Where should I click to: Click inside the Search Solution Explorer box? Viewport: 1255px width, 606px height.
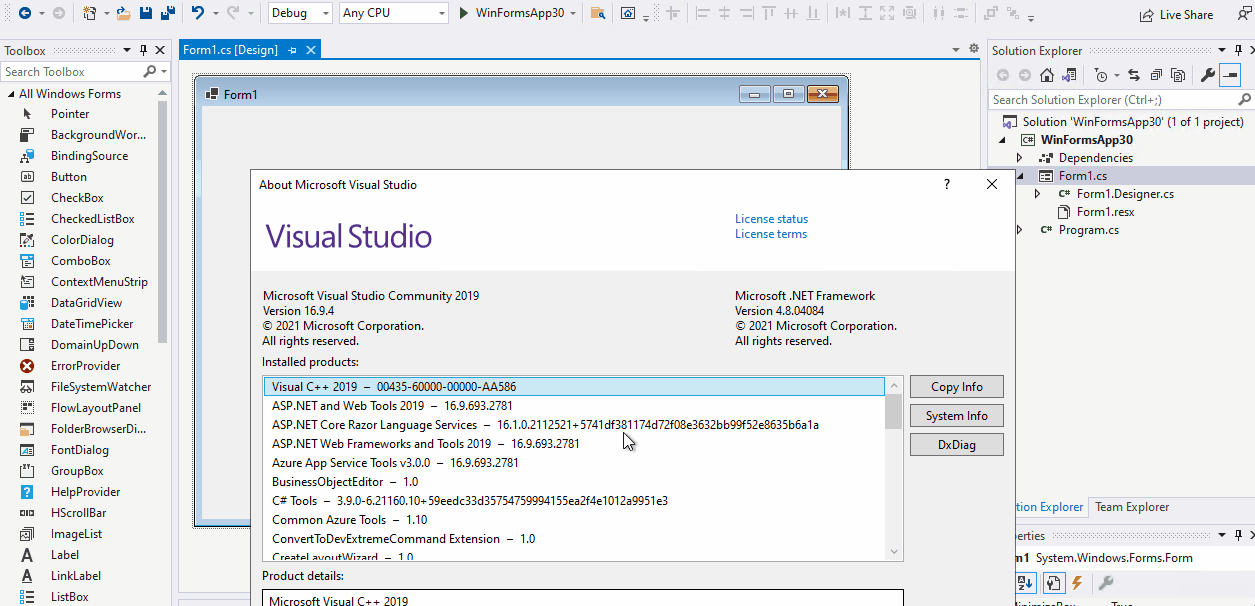(1100, 99)
